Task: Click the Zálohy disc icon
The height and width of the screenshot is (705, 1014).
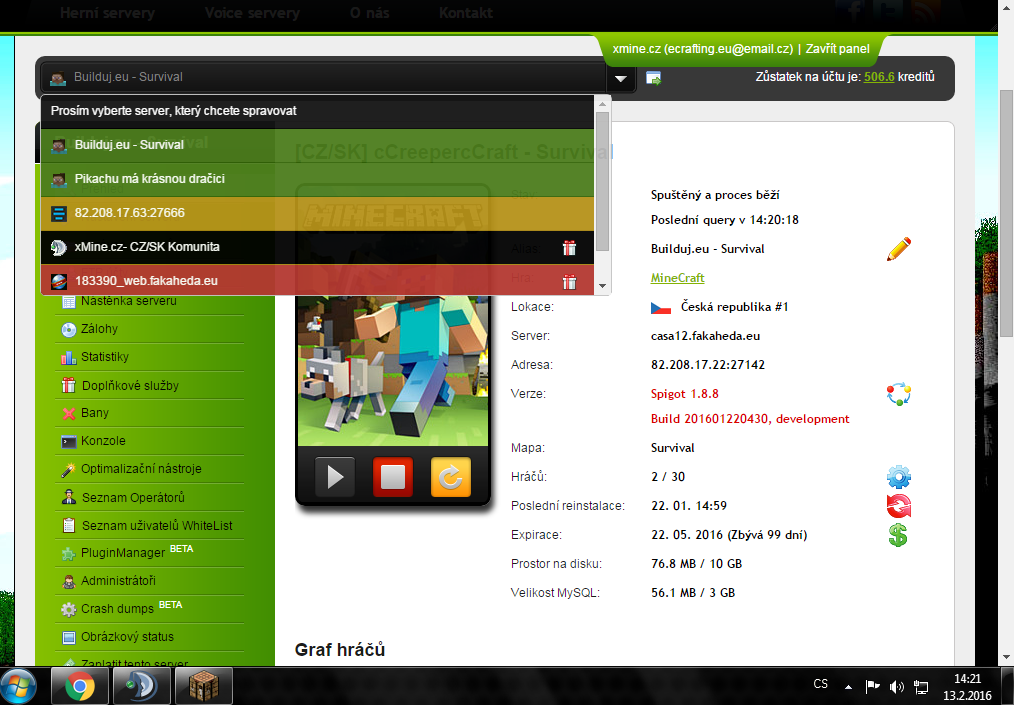Action: click(69, 330)
